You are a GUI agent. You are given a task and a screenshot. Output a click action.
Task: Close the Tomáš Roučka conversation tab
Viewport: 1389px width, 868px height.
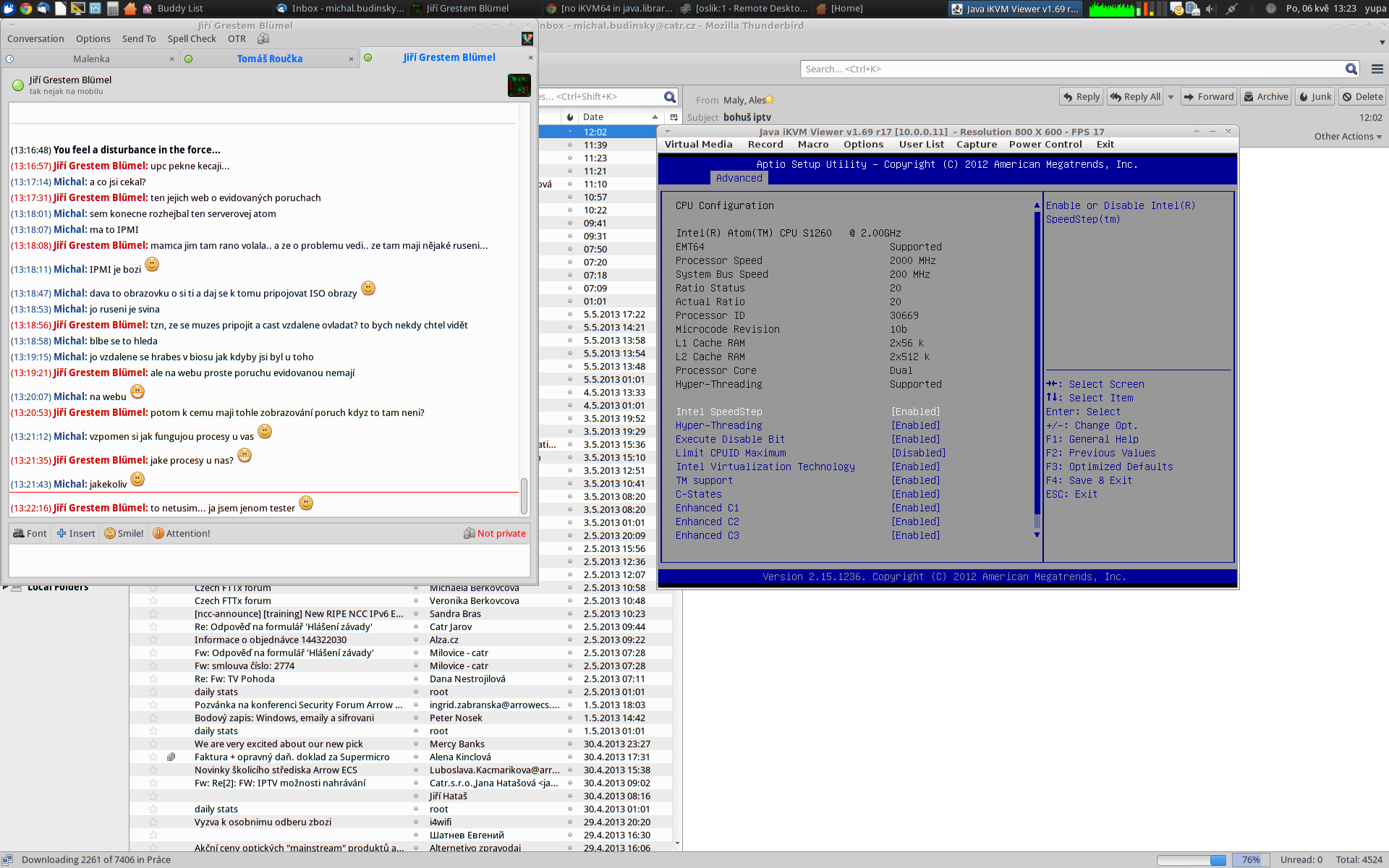352,59
